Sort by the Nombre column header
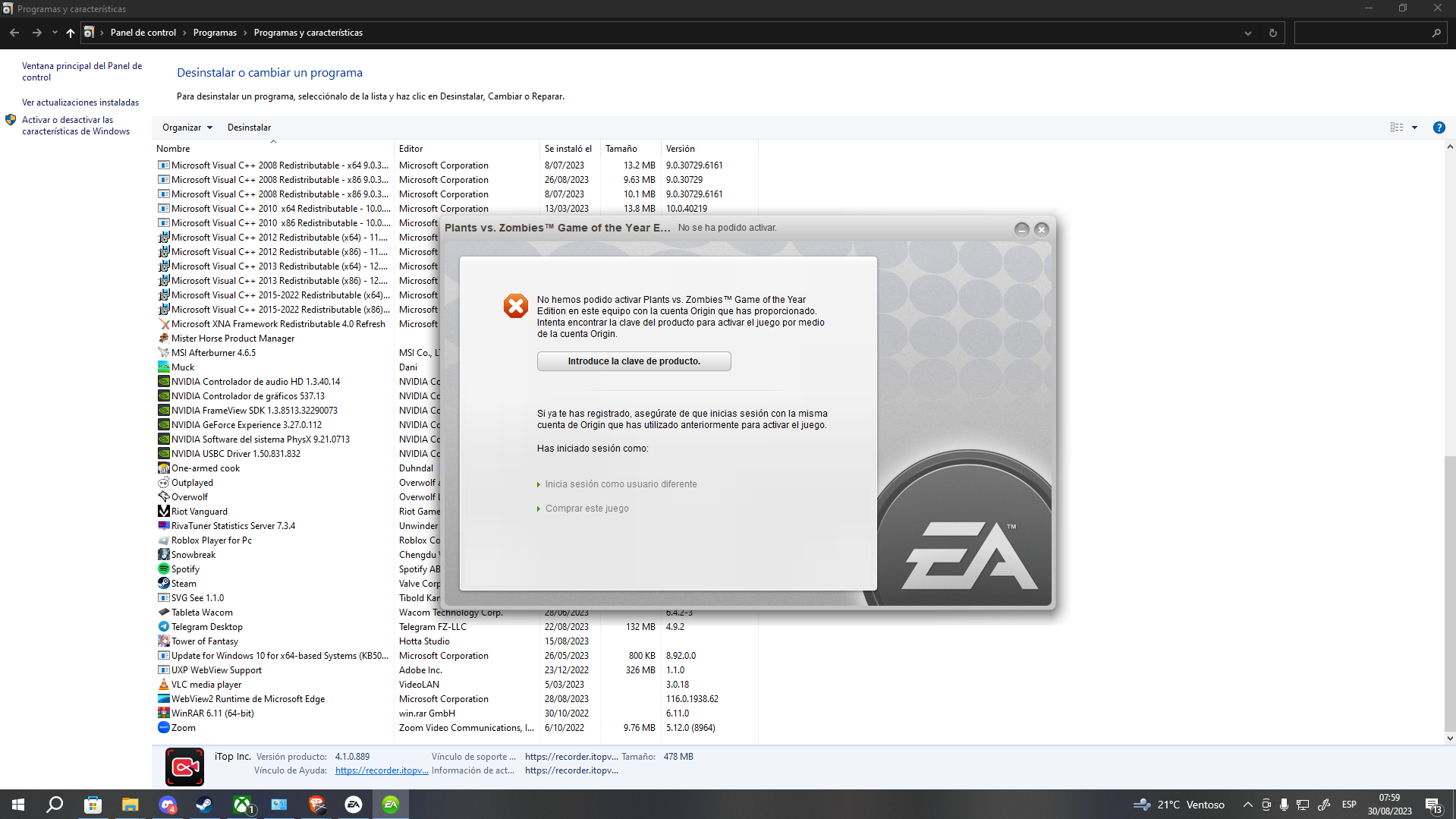 [273, 149]
